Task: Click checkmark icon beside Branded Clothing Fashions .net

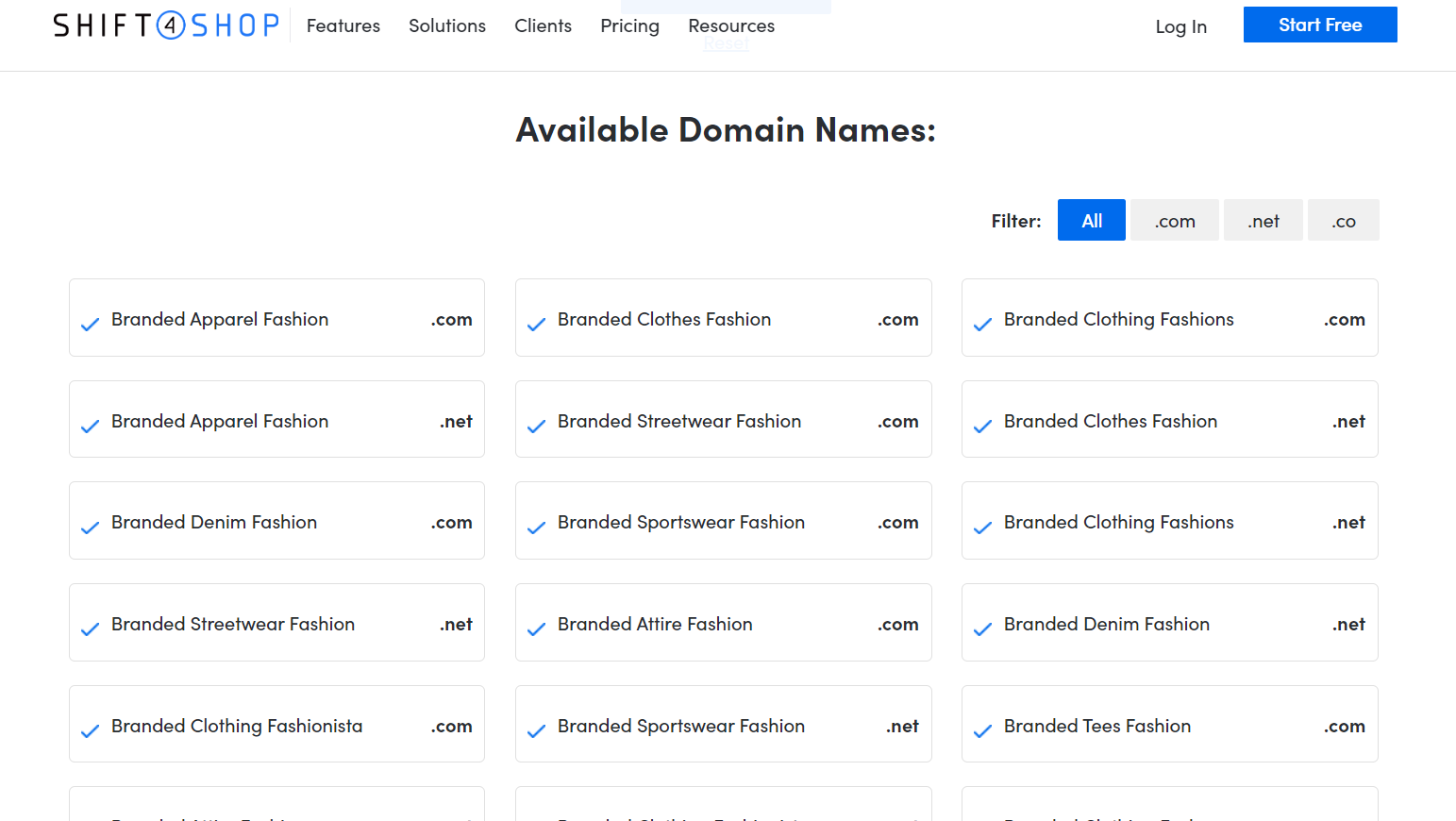Action: pyautogui.click(x=982, y=528)
